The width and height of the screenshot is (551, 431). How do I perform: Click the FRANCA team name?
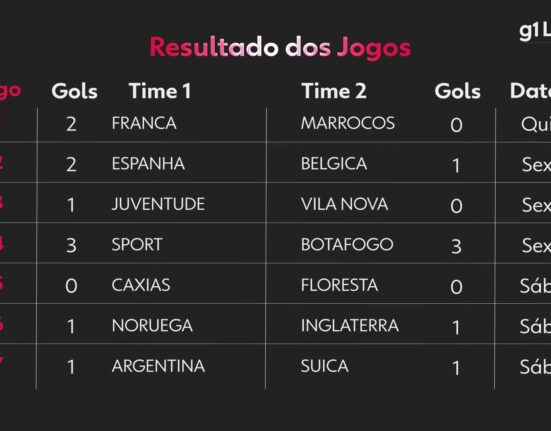(144, 123)
